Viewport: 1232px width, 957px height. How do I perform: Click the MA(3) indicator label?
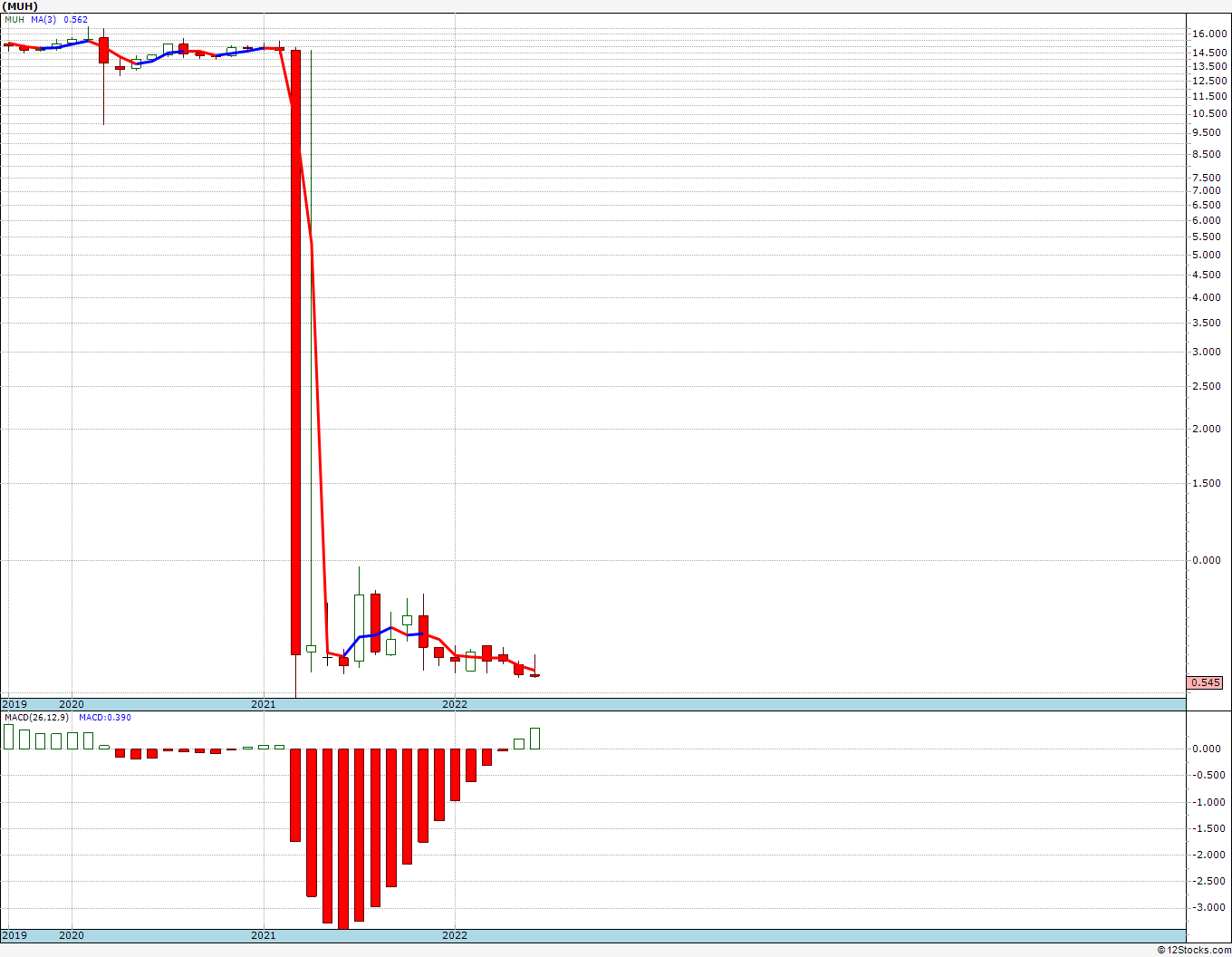point(43,19)
